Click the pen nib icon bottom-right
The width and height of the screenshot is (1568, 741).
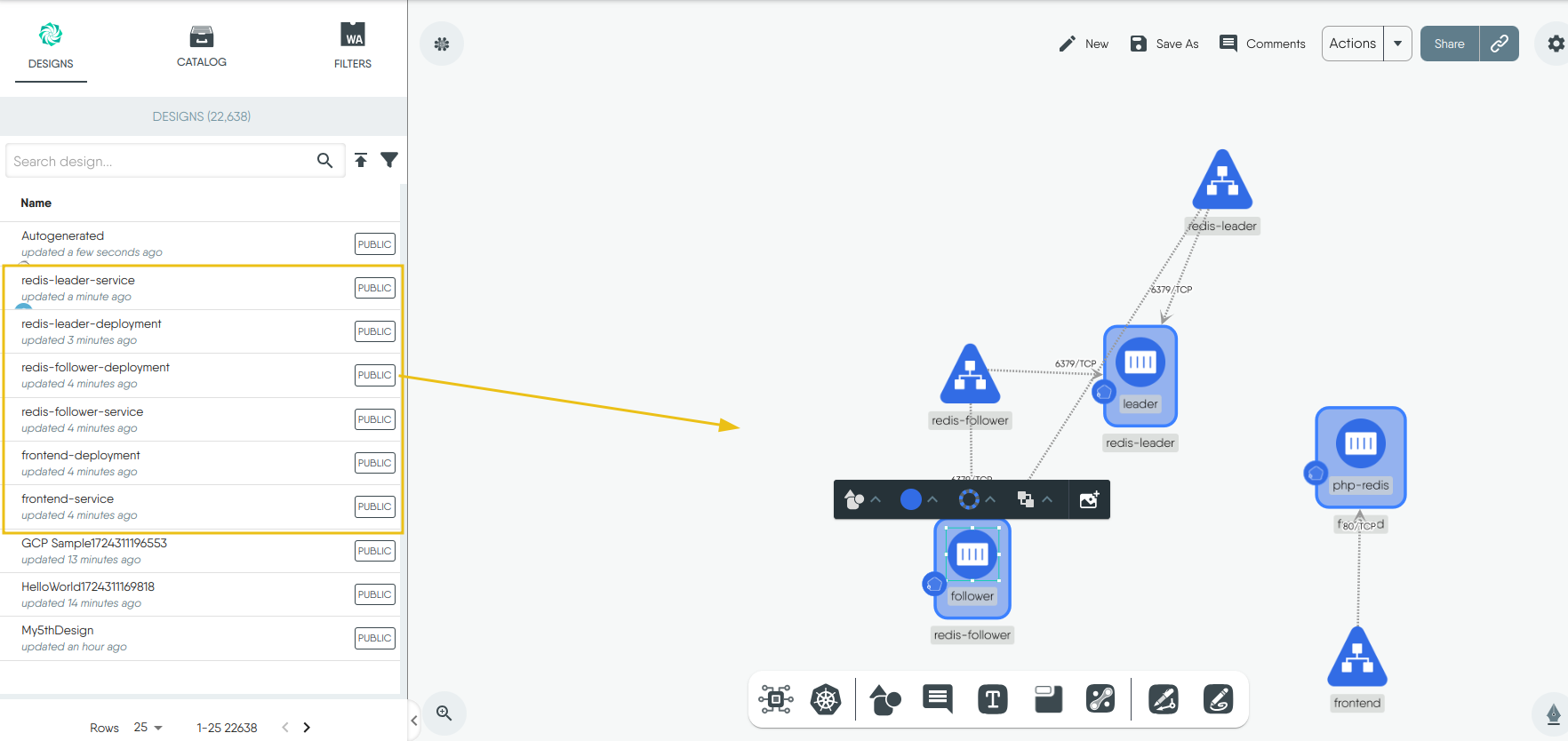pyautogui.click(x=1553, y=713)
